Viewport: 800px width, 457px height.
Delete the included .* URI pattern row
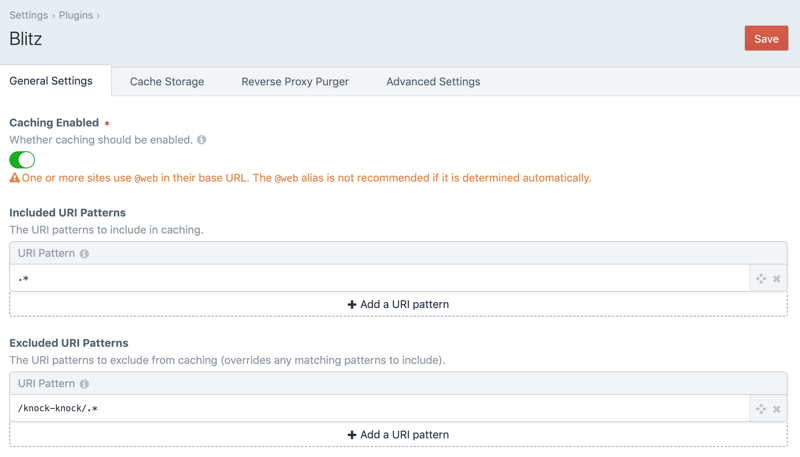tap(777, 279)
